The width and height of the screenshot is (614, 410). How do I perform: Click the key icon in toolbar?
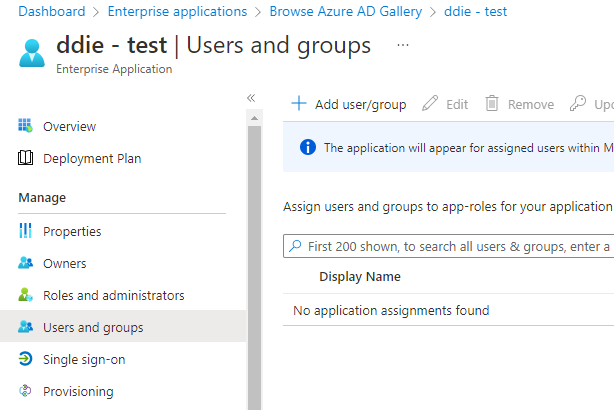coord(578,103)
